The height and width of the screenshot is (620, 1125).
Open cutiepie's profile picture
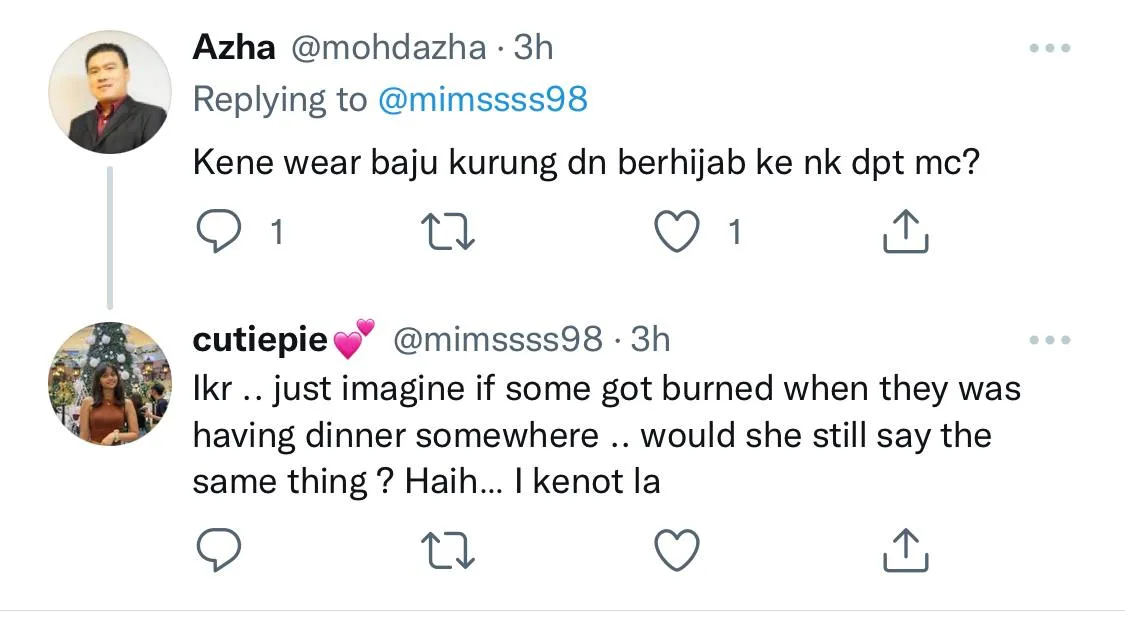110,383
